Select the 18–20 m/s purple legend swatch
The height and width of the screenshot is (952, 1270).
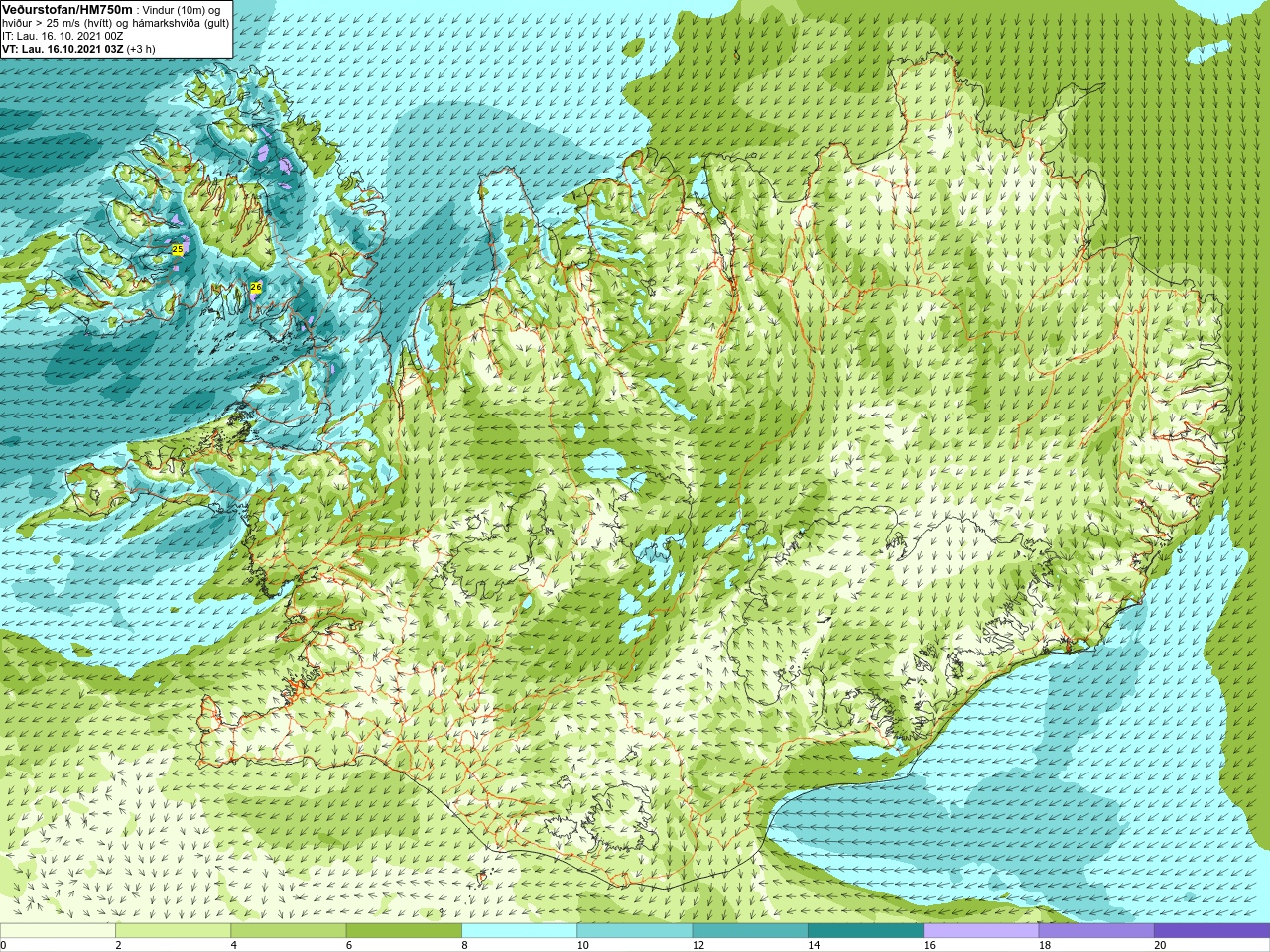coord(1095,931)
